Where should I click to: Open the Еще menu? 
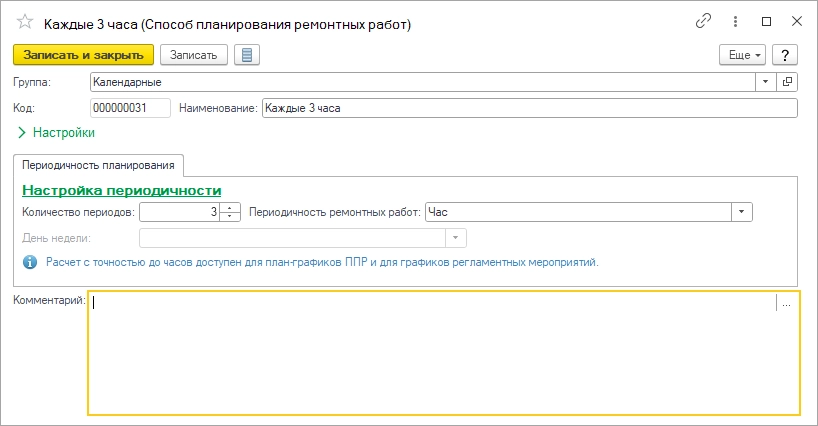point(745,55)
